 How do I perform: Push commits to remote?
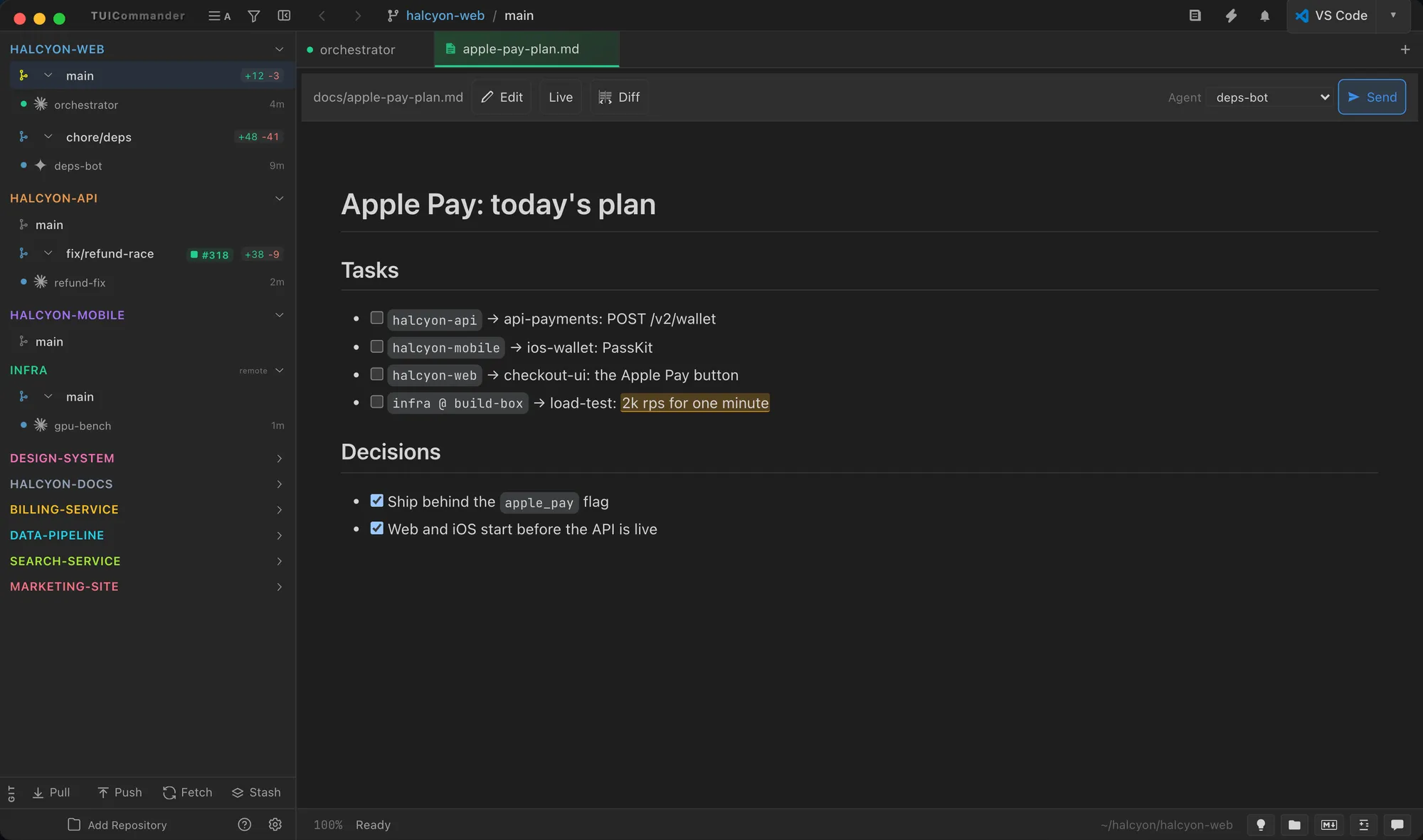[120, 792]
